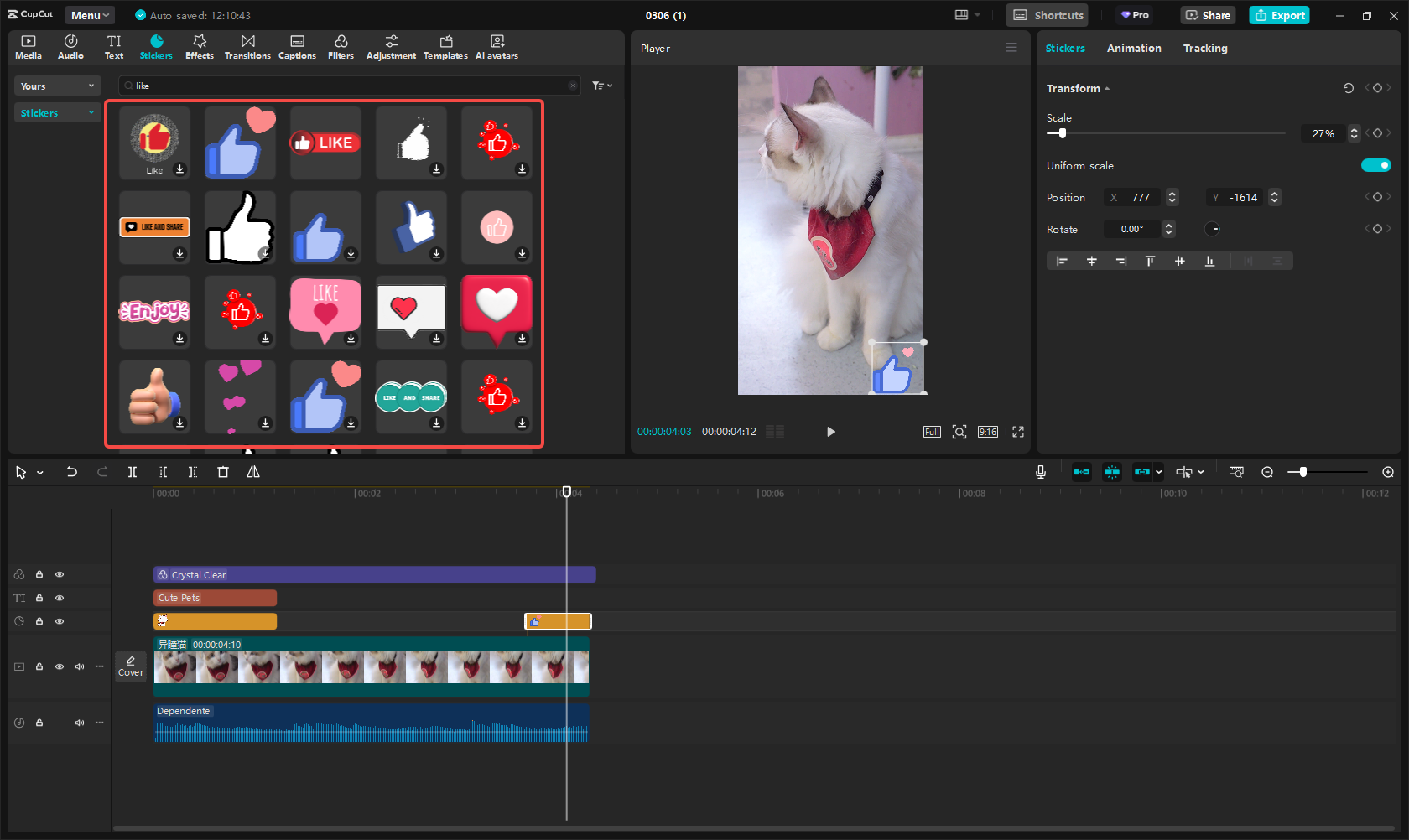Open the Menu dropdown
The height and width of the screenshot is (840, 1409).
(x=90, y=15)
